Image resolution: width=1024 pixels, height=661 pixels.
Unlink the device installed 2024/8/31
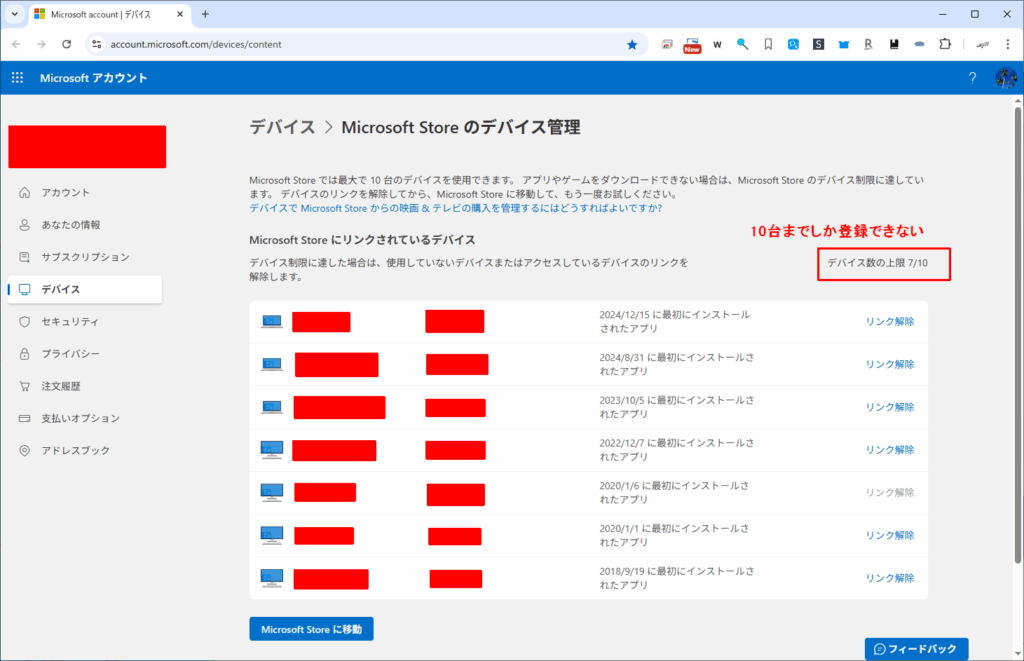[x=889, y=364]
